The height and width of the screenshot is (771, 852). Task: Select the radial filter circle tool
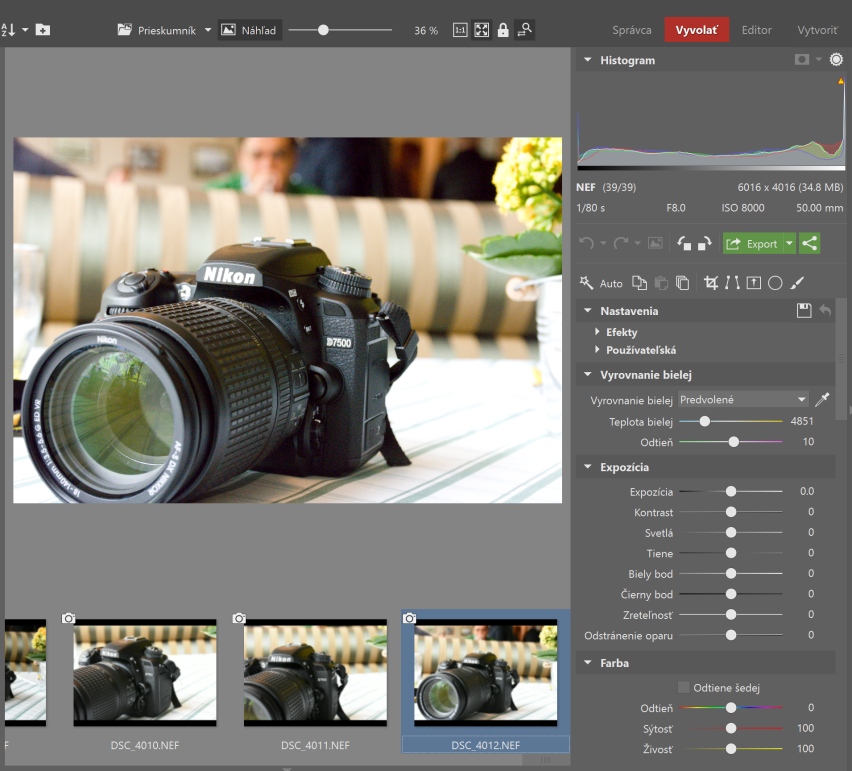(x=775, y=283)
